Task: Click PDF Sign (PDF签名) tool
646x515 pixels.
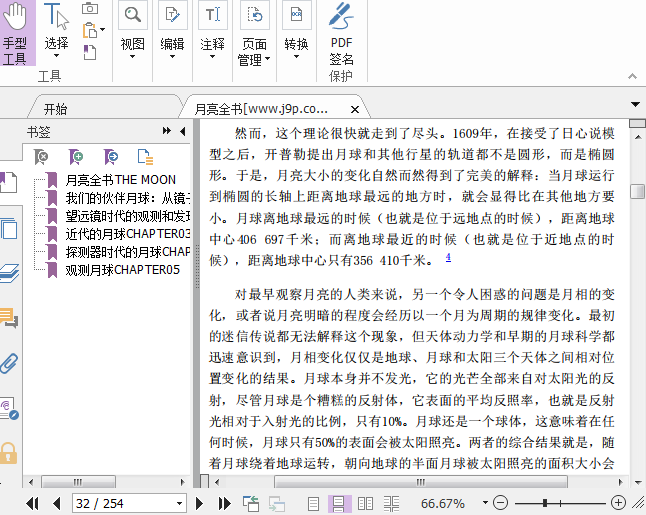Action: pos(342,34)
